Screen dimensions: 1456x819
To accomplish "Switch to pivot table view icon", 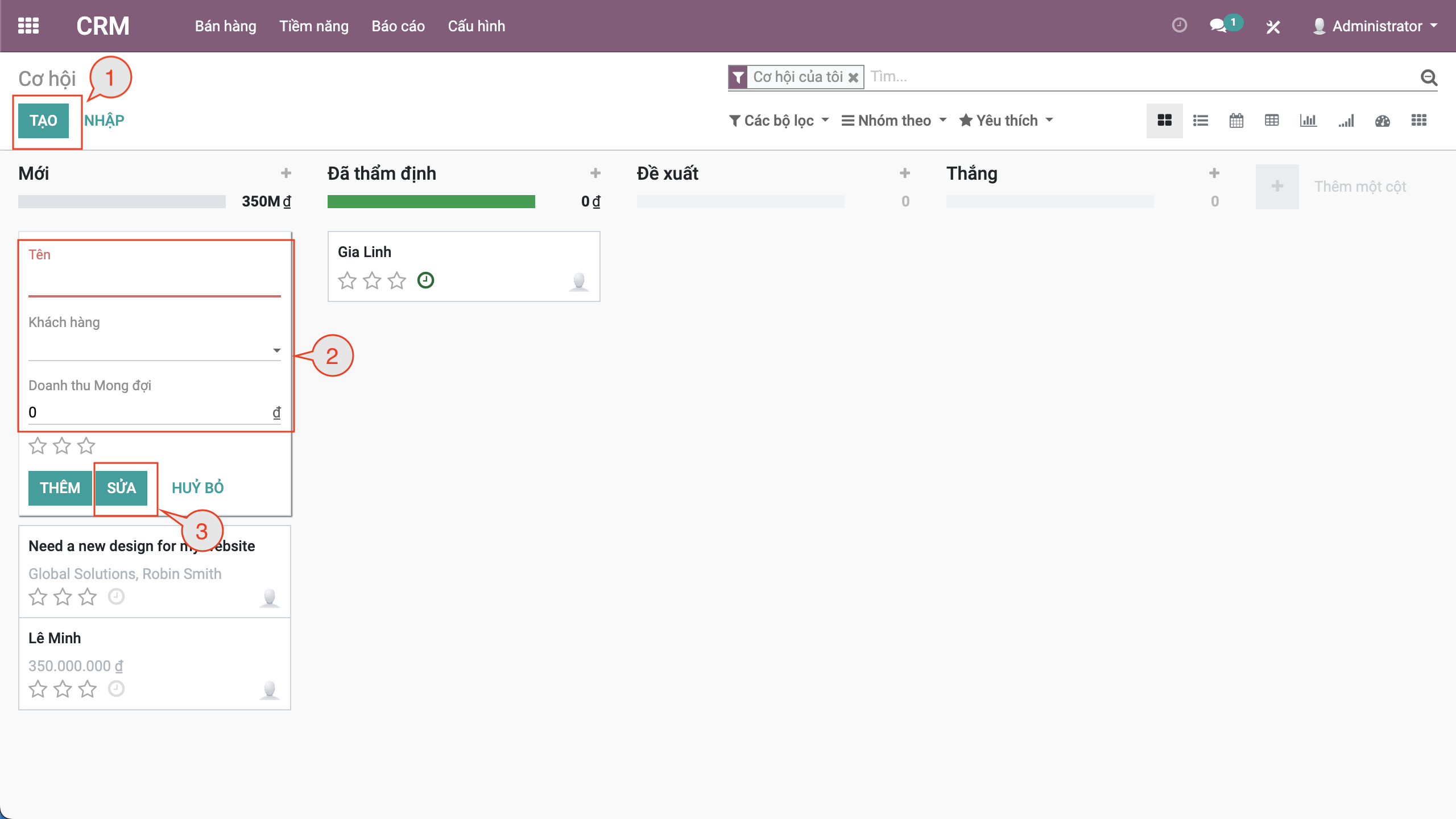I will [1272, 121].
